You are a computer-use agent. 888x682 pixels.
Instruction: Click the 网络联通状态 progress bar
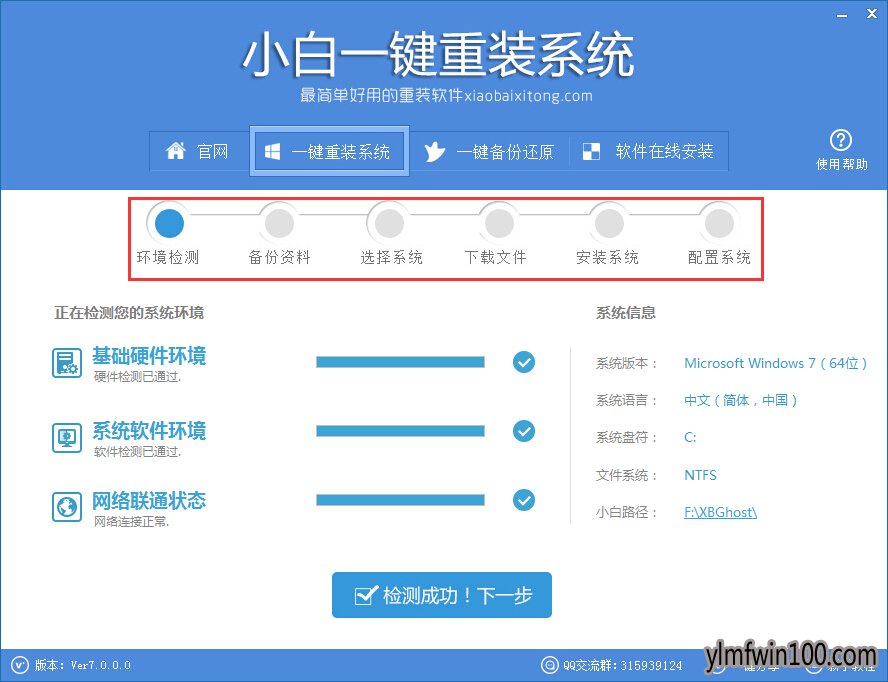400,500
